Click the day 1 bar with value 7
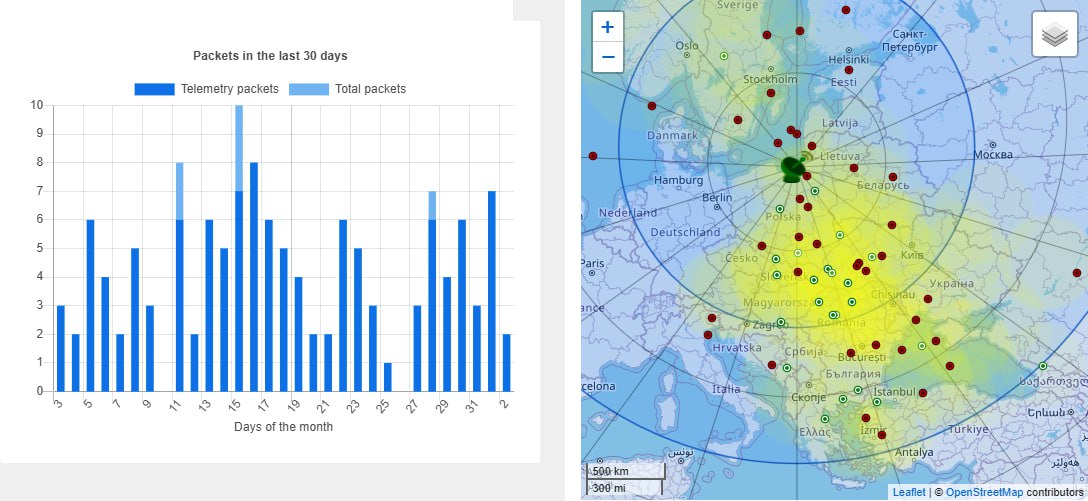This screenshot has width=1088, height=501. [x=492, y=290]
